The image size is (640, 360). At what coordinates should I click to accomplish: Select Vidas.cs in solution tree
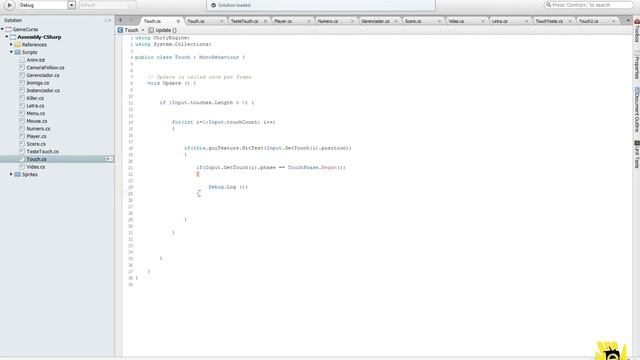point(36,167)
